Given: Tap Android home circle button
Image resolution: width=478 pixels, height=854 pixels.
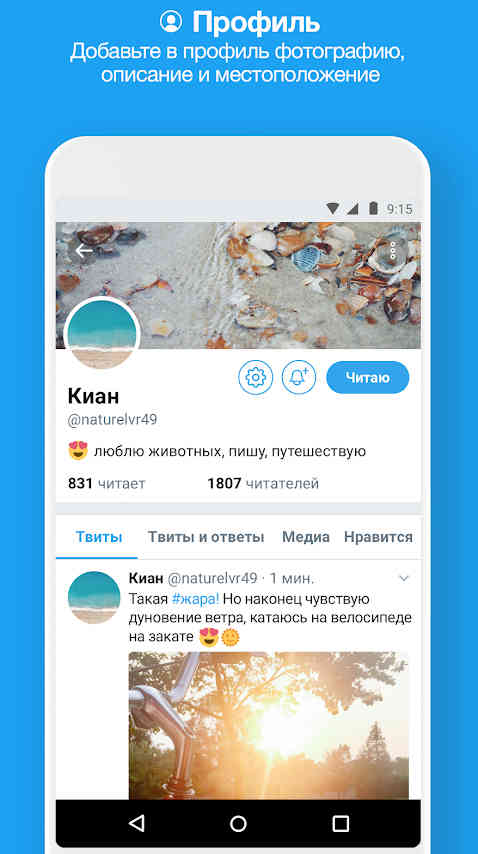Looking at the screenshot, I should point(238,823).
